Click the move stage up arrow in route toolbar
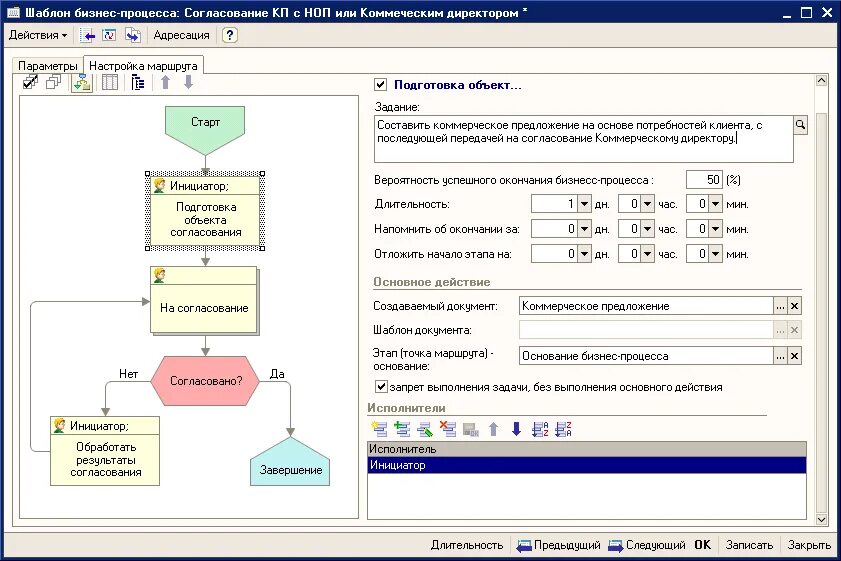Image resolution: width=841 pixels, height=561 pixels. coord(165,82)
